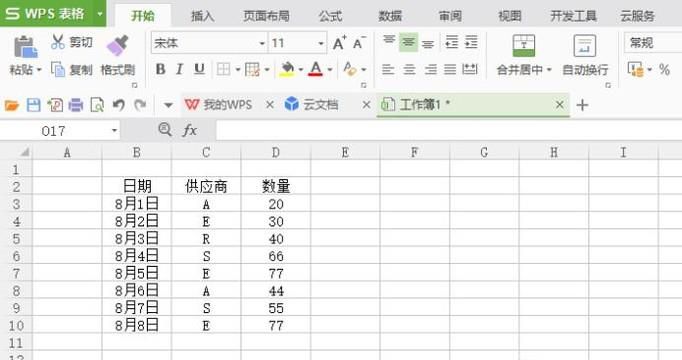
Task: Align text right horizontally
Action: [430, 69]
